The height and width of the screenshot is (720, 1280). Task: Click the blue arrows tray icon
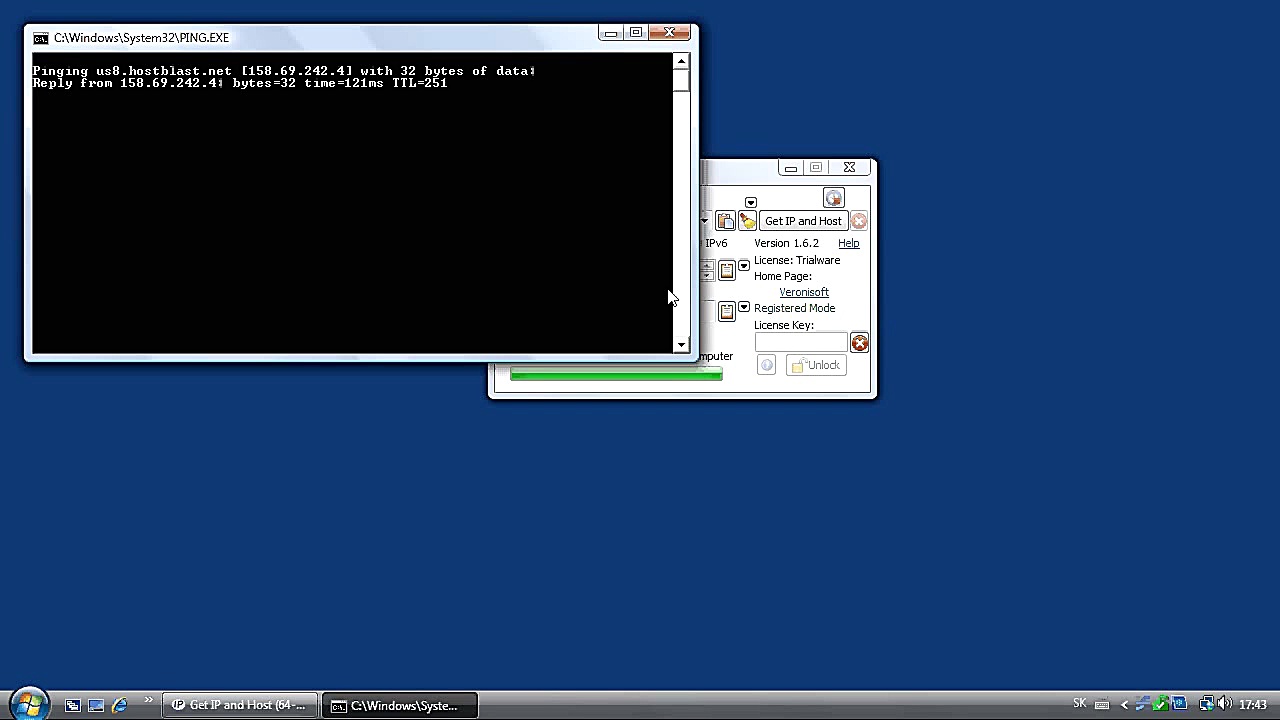(1143, 704)
